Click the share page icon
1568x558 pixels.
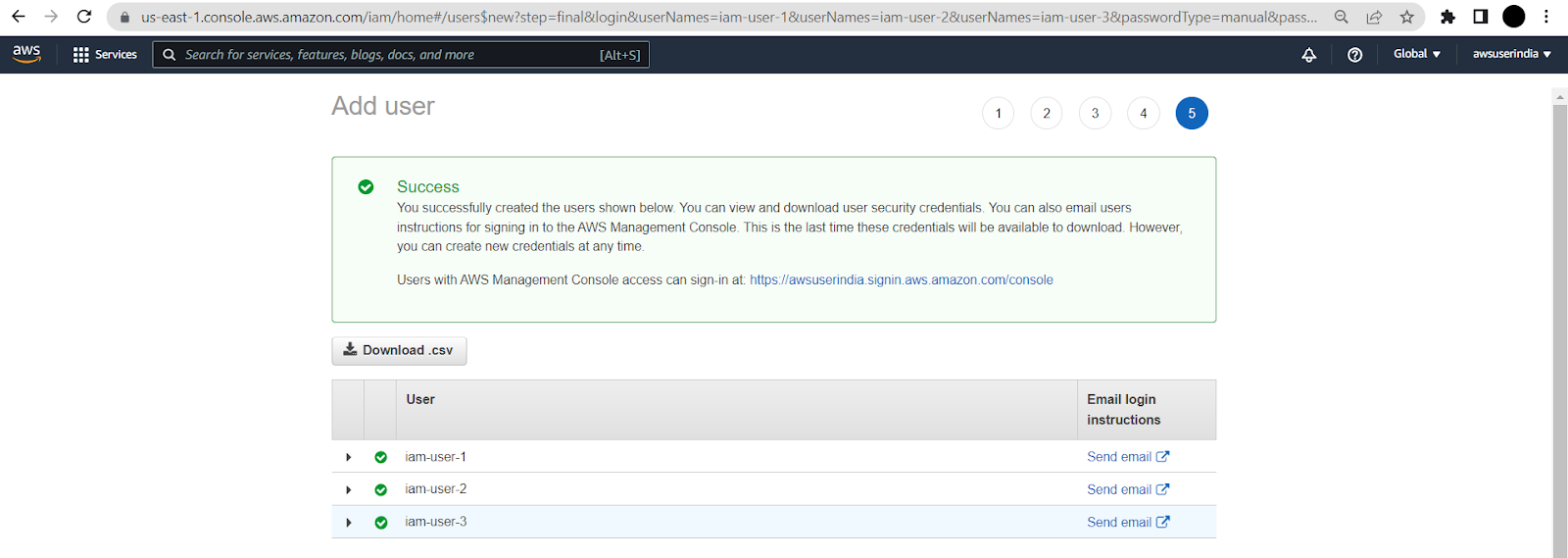[x=1374, y=17]
